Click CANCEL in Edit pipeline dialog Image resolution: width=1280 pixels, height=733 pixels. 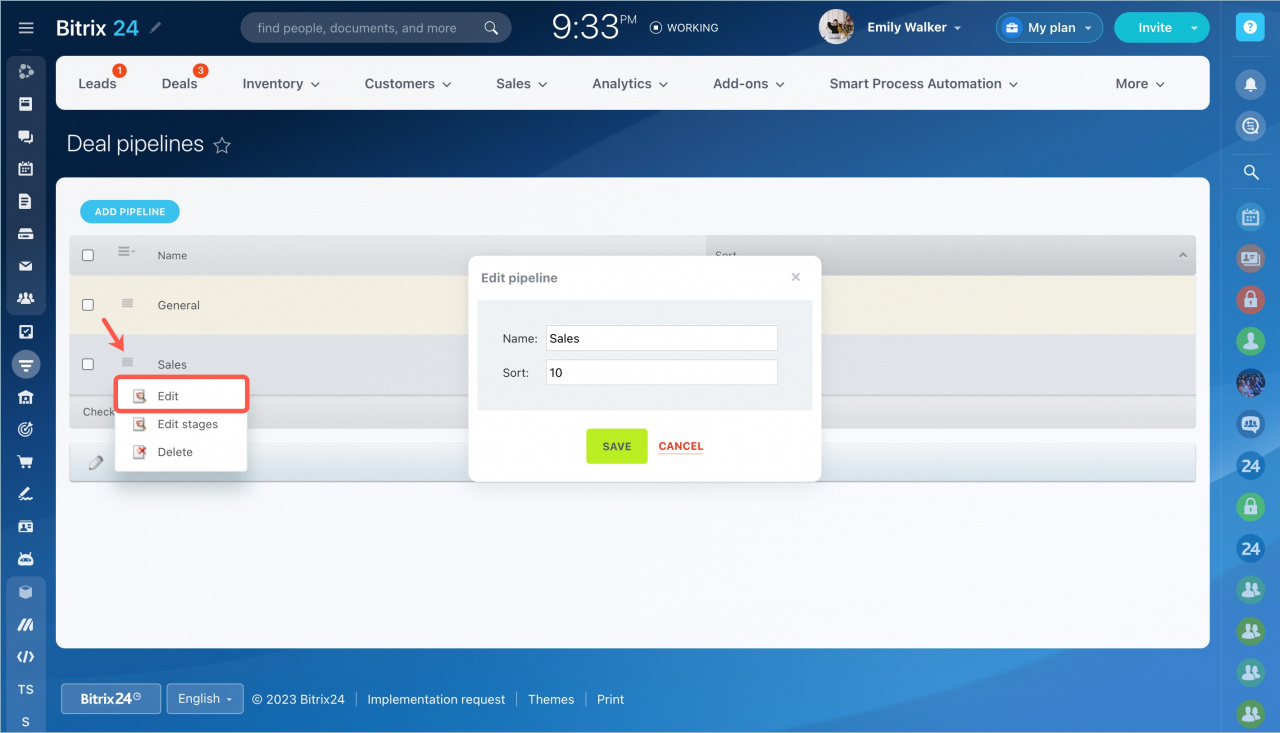coord(681,446)
